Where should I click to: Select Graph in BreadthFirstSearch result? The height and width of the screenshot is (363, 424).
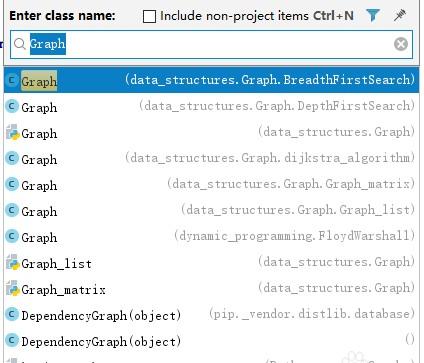(212, 80)
